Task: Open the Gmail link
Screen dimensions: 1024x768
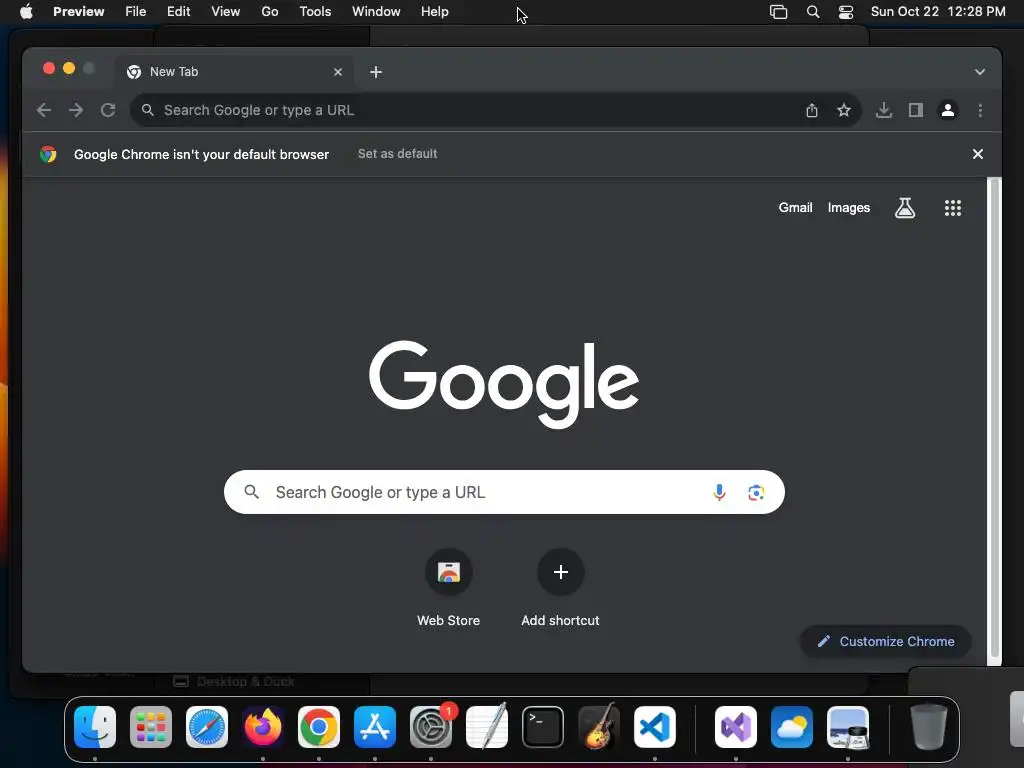Action: (795, 208)
